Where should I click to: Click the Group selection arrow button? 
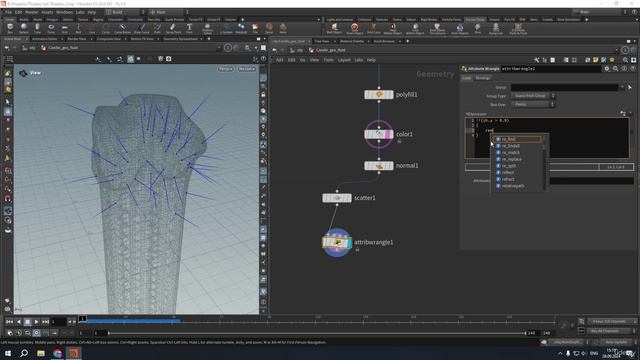point(630,87)
